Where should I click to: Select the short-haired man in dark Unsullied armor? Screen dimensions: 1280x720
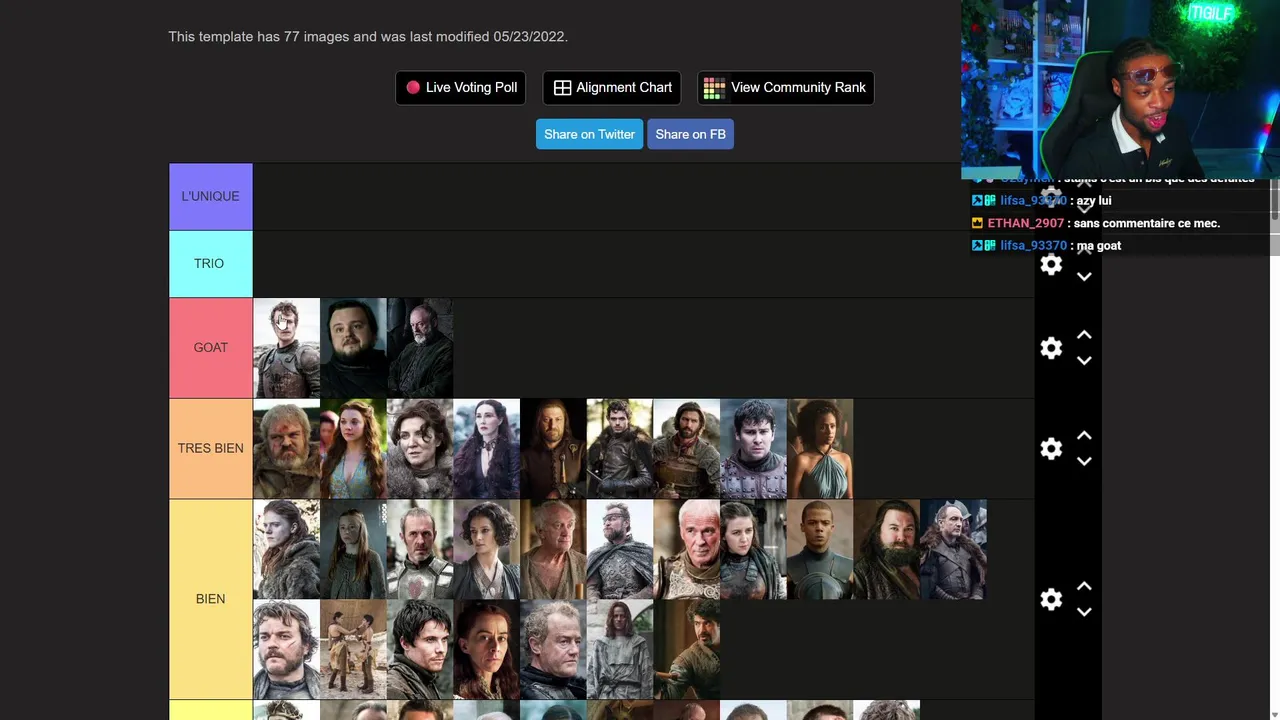[820, 549]
